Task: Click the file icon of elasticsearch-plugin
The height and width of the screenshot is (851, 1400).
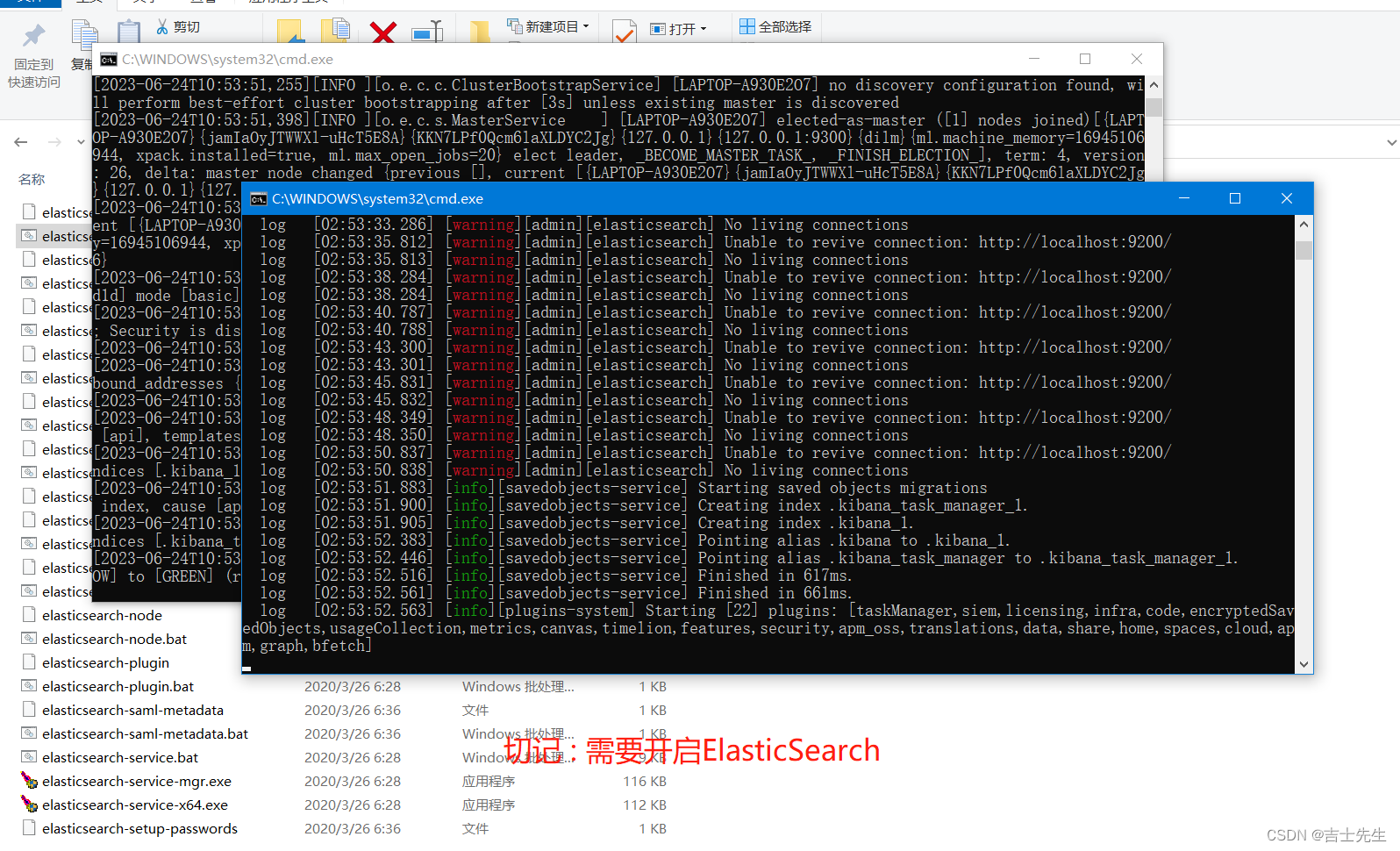Action: coord(29,661)
